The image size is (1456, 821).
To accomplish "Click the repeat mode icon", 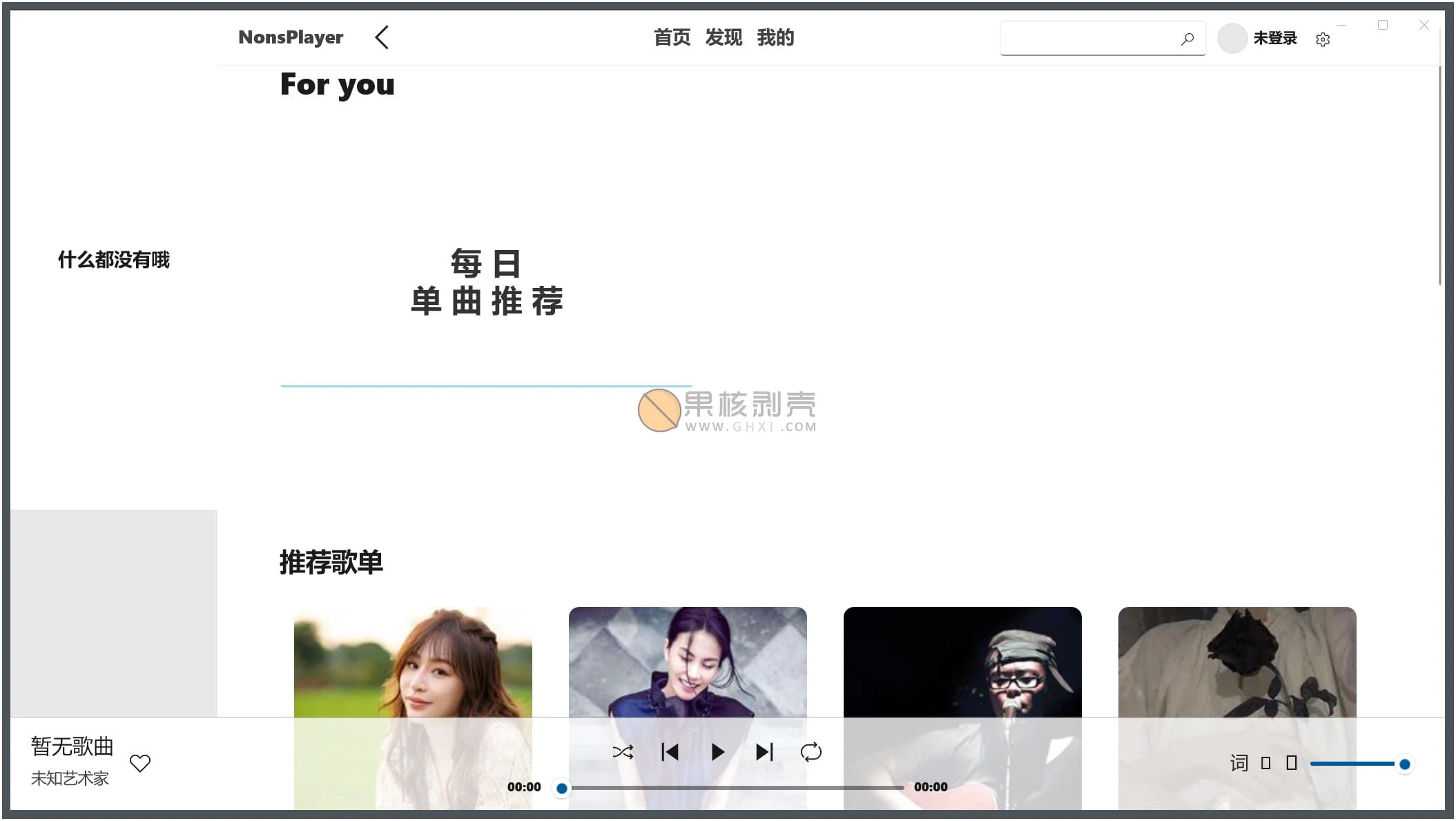I will click(x=812, y=752).
